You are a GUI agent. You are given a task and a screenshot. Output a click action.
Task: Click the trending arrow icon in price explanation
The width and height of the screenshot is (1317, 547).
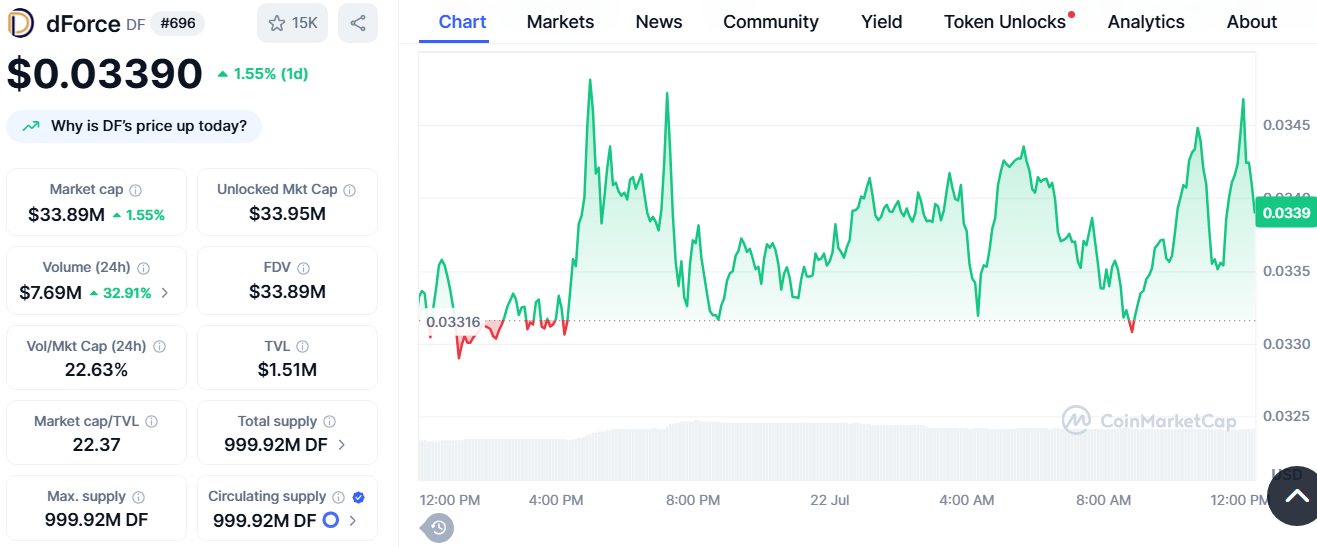coord(32,126)
